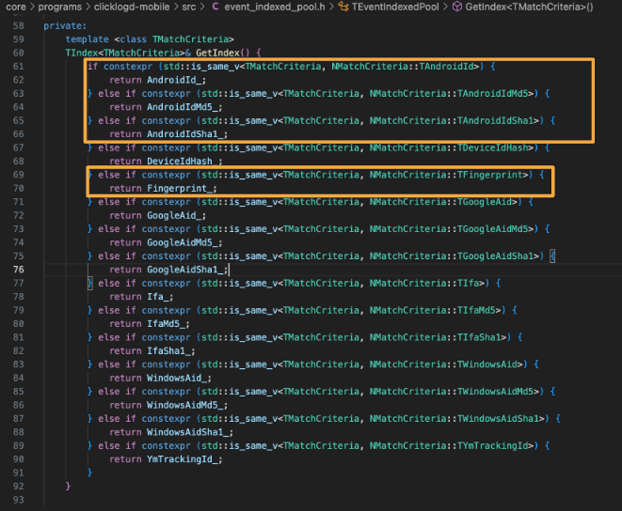Open the src breadcrumb segment

click(x=189, y=7)
